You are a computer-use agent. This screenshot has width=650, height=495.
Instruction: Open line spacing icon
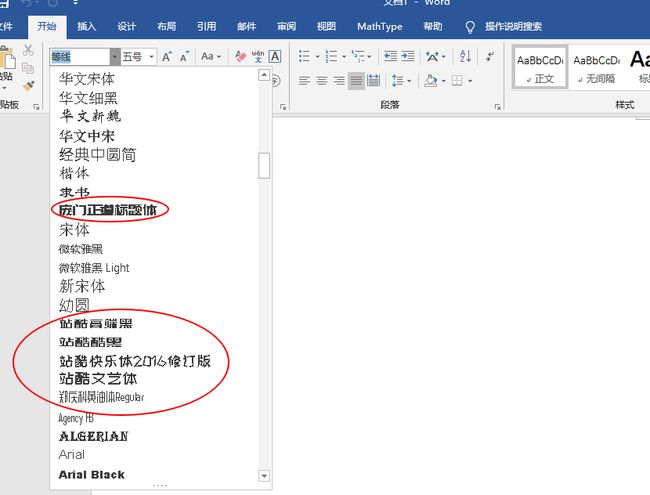(398, 80)
